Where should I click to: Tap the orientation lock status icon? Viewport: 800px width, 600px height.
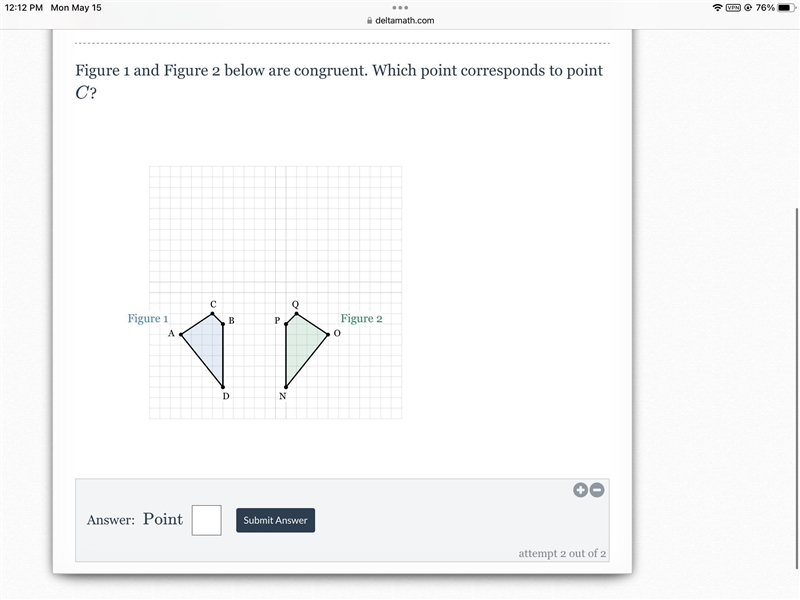[748, 8]
